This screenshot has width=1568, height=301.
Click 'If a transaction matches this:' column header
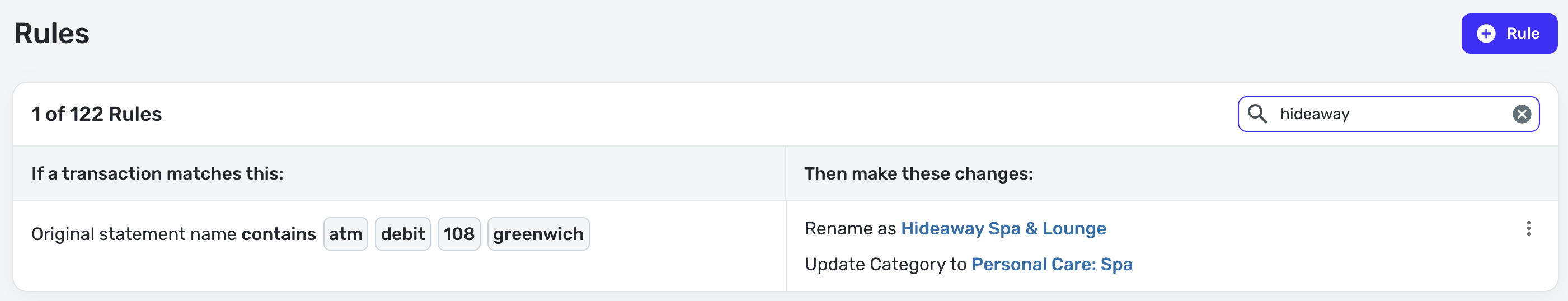point(157,174)
